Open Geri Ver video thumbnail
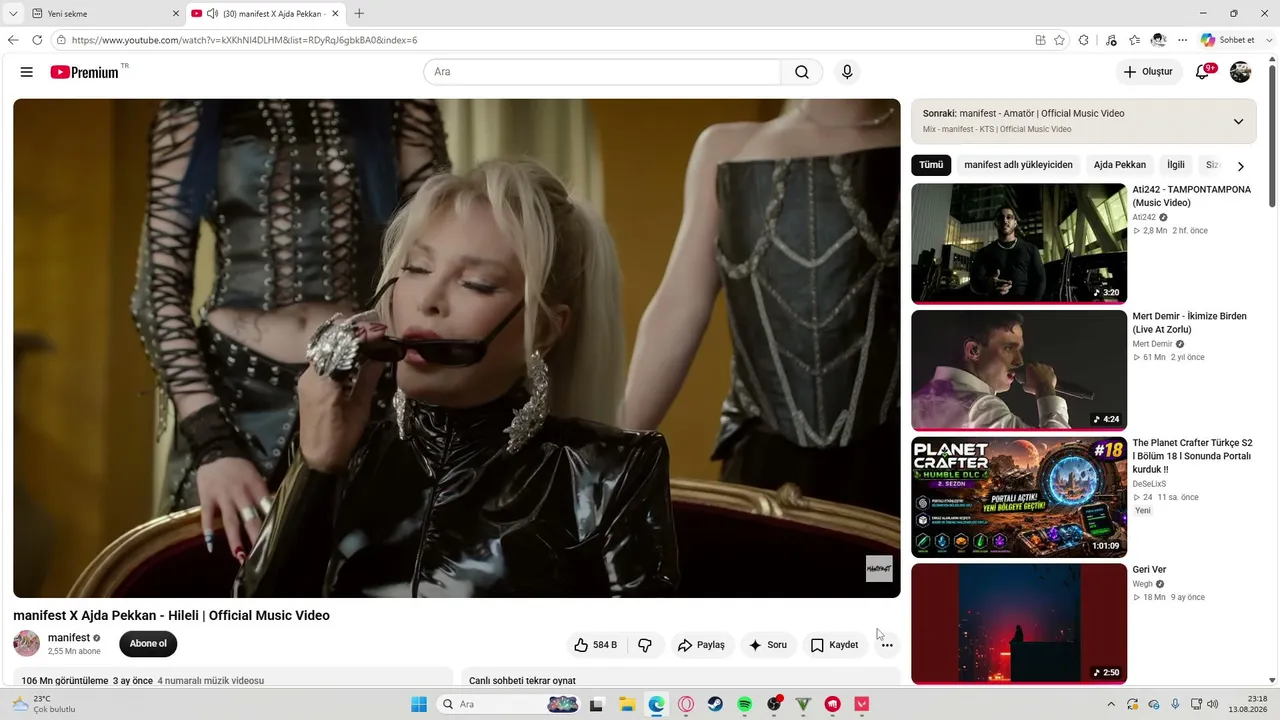 1019,624
